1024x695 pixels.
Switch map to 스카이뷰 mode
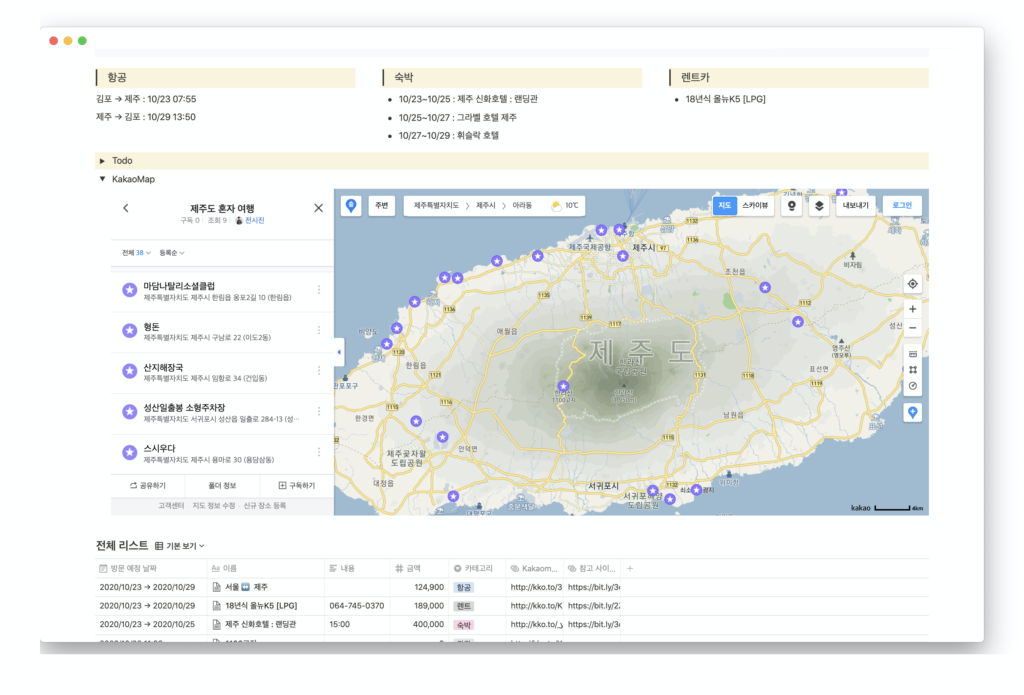point(755,205)
